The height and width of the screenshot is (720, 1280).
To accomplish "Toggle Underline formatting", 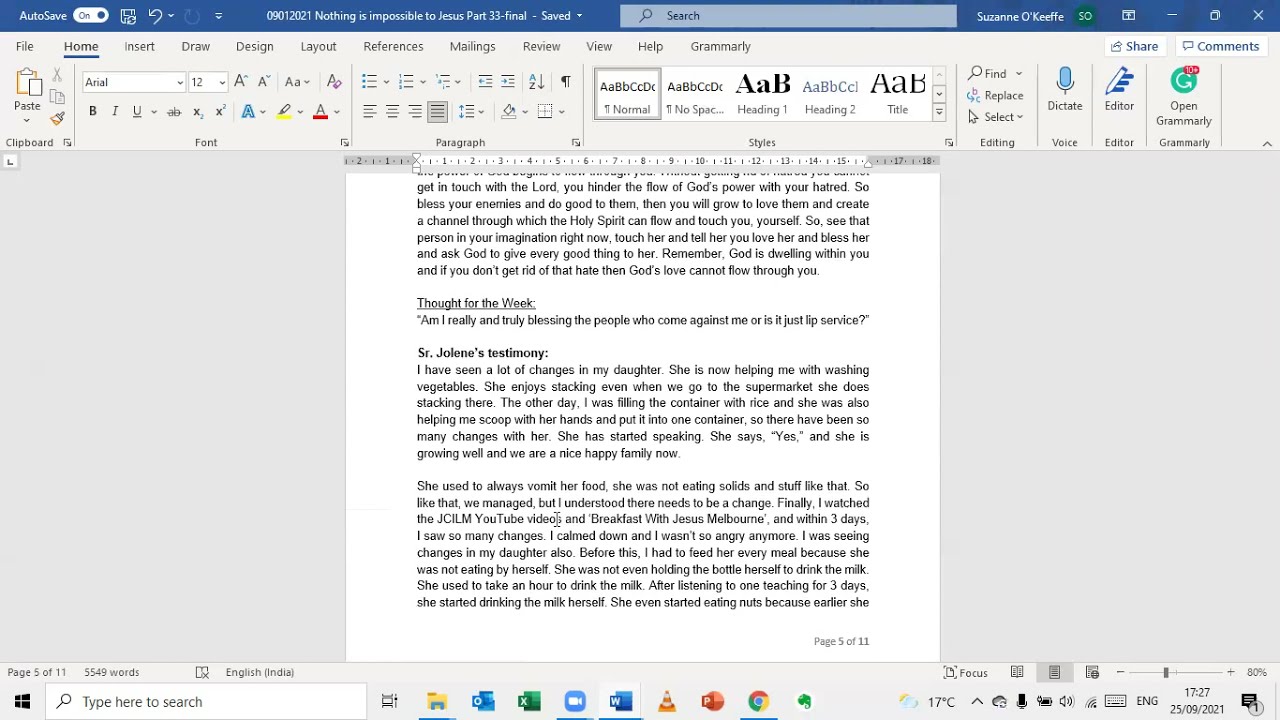I will 137,112.
